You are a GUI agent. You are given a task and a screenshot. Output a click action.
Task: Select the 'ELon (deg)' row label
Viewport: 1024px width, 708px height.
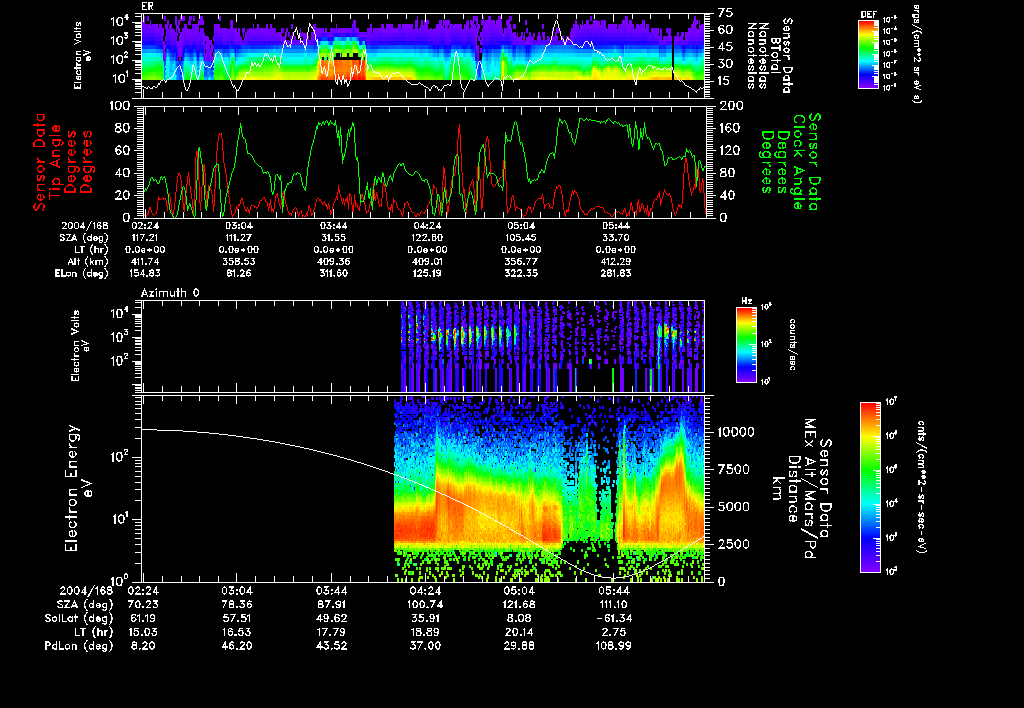pyautogui.click(x=82, y=274)
